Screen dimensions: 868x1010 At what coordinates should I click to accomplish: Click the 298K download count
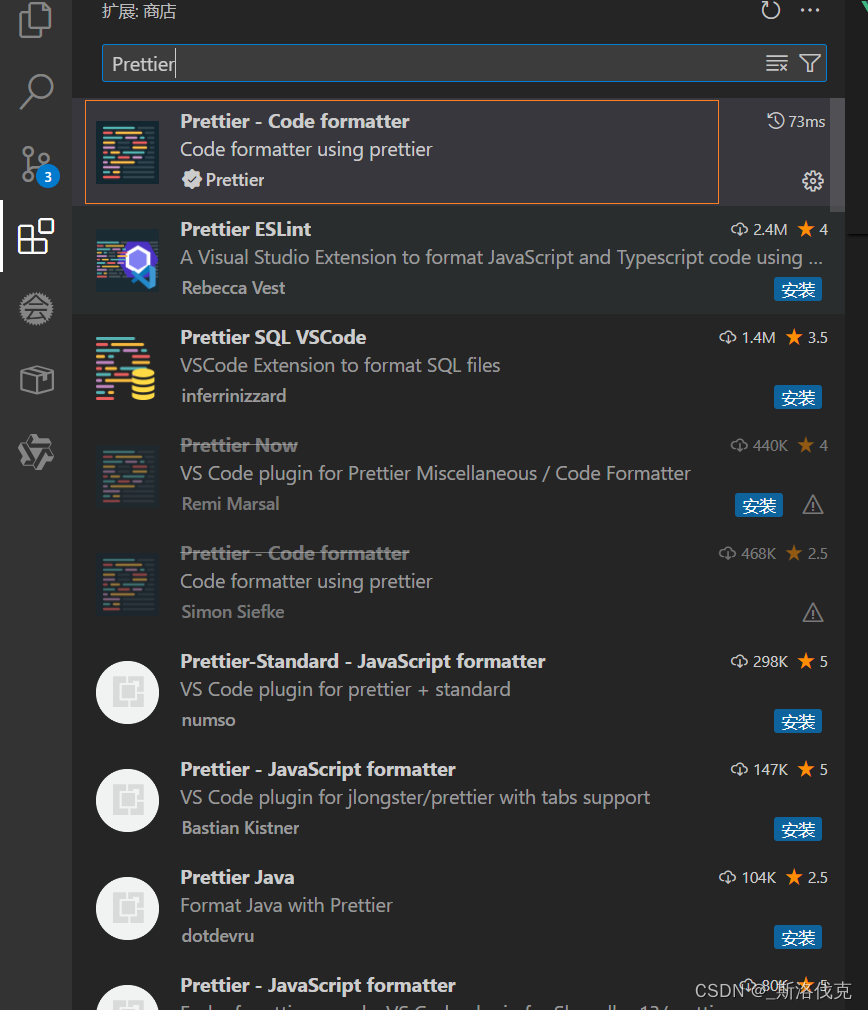click(x=759, y=662)
